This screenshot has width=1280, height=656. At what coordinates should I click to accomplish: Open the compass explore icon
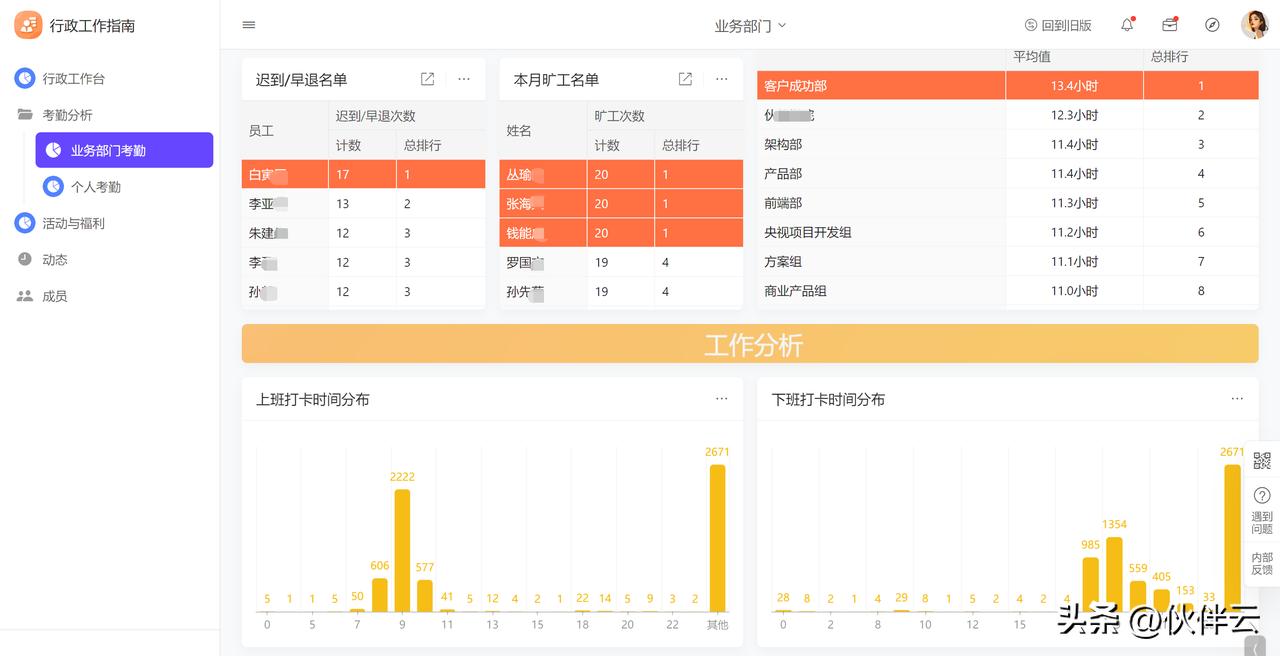[x=1211, y=25]
